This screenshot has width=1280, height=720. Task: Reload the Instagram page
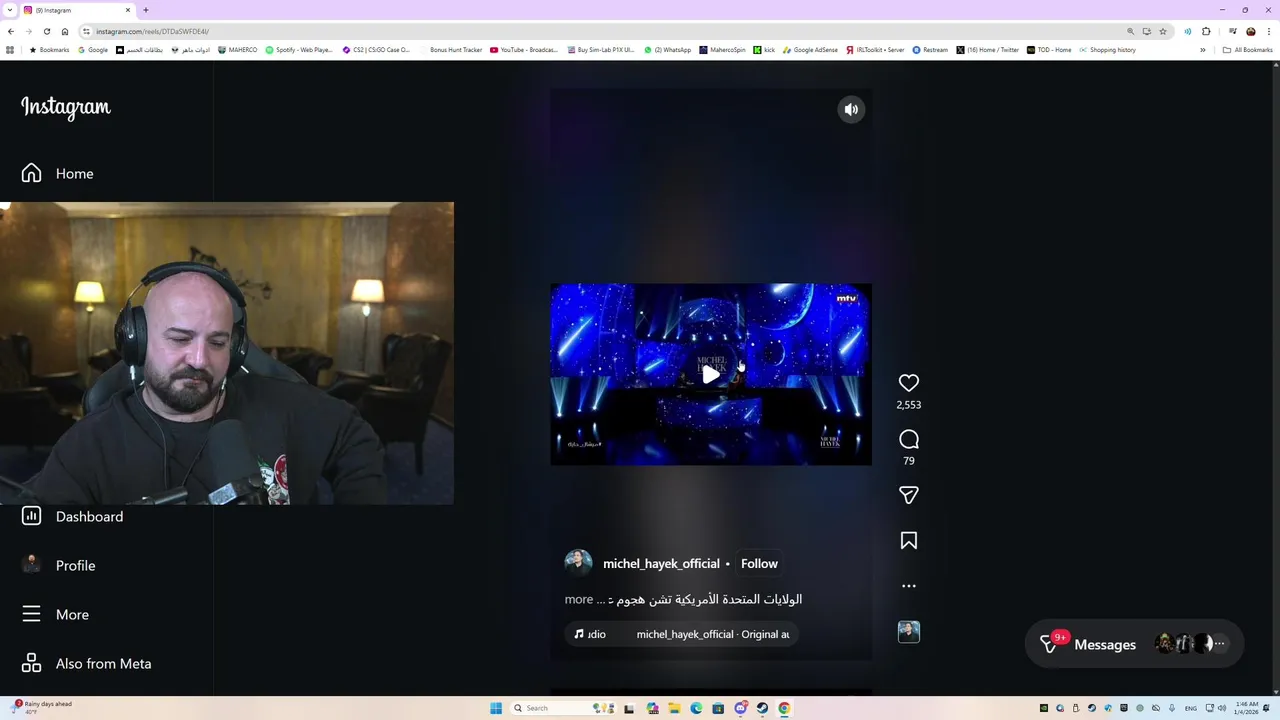pyautogui.click(x=46, y=31)
